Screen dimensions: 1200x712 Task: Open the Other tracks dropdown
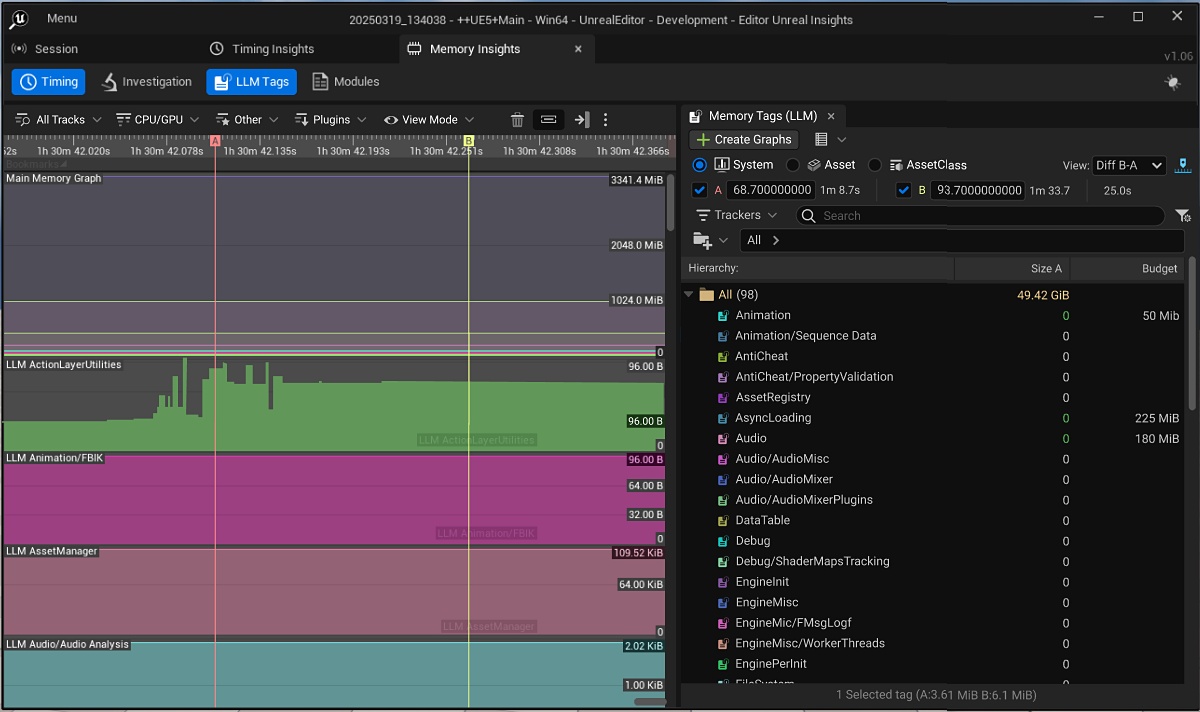coord(247,119)
